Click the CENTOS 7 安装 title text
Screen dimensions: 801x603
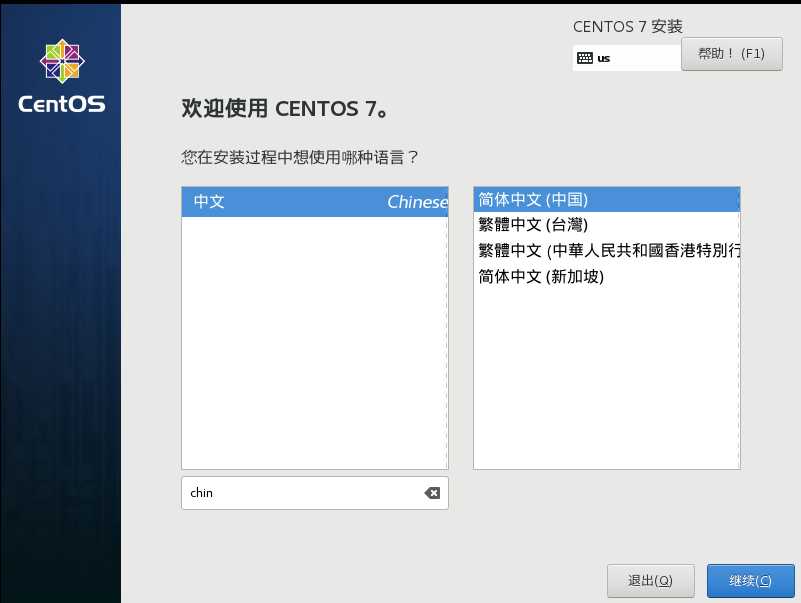627,27
